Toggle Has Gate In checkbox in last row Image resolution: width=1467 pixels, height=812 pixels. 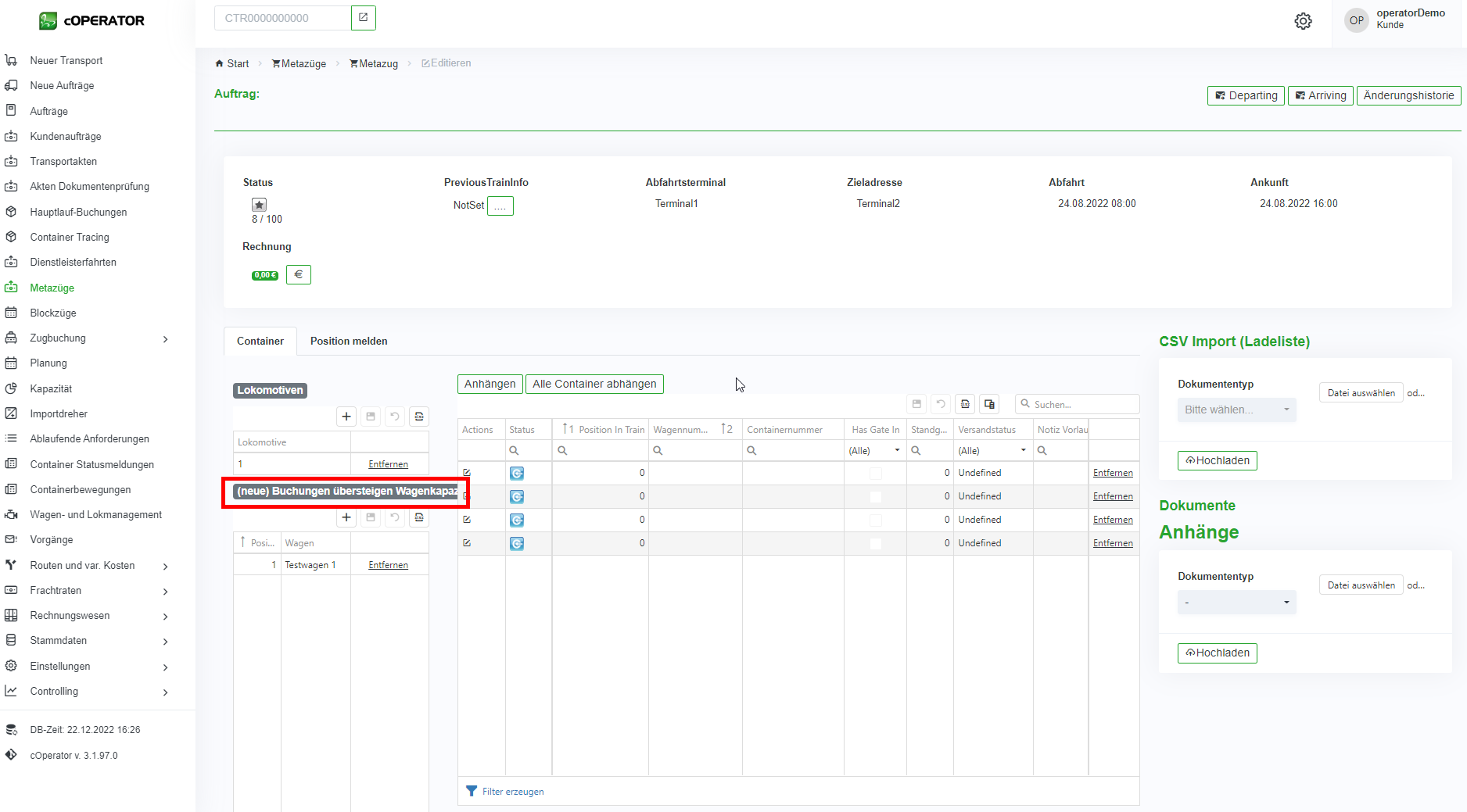(x=875, y=543)
